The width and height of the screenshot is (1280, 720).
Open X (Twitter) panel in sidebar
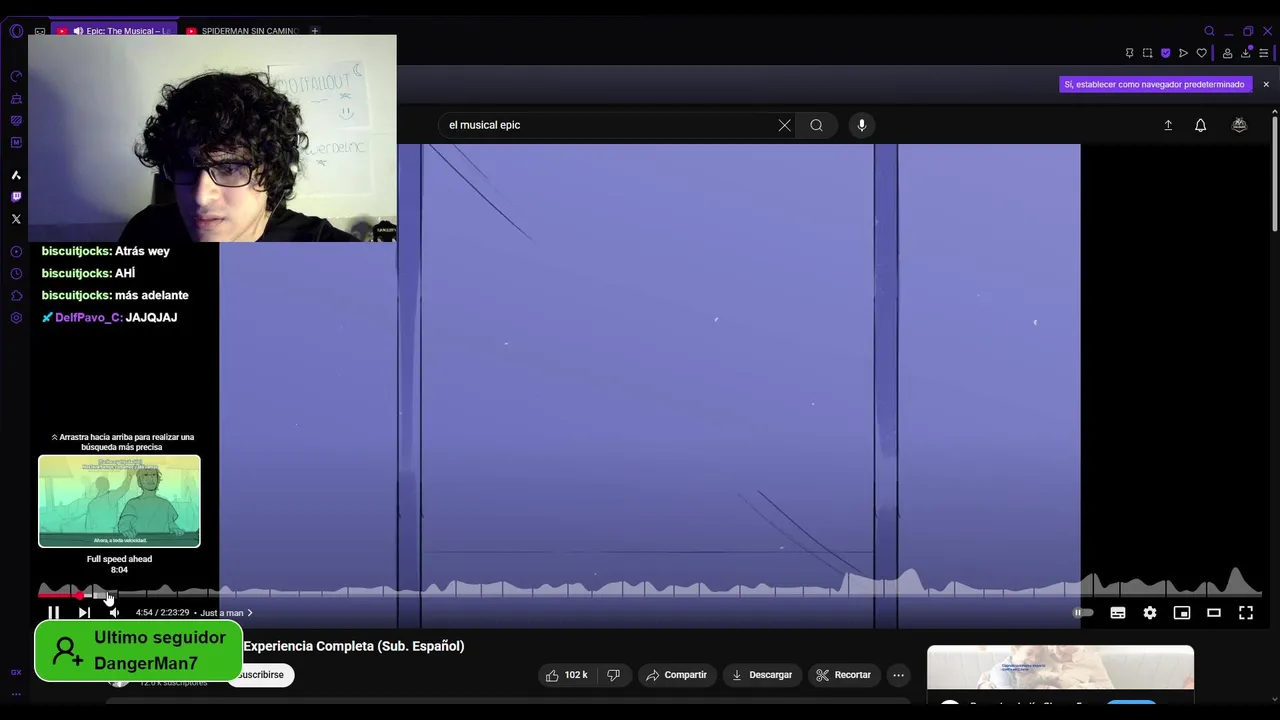[x=16, y=219]
